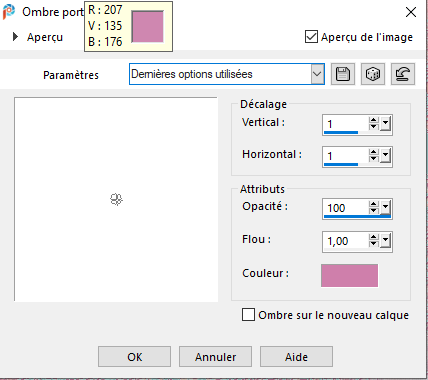Increase Vertical offset with up arrow
This screenshot has height=380, width=428.
pos(374,120)
